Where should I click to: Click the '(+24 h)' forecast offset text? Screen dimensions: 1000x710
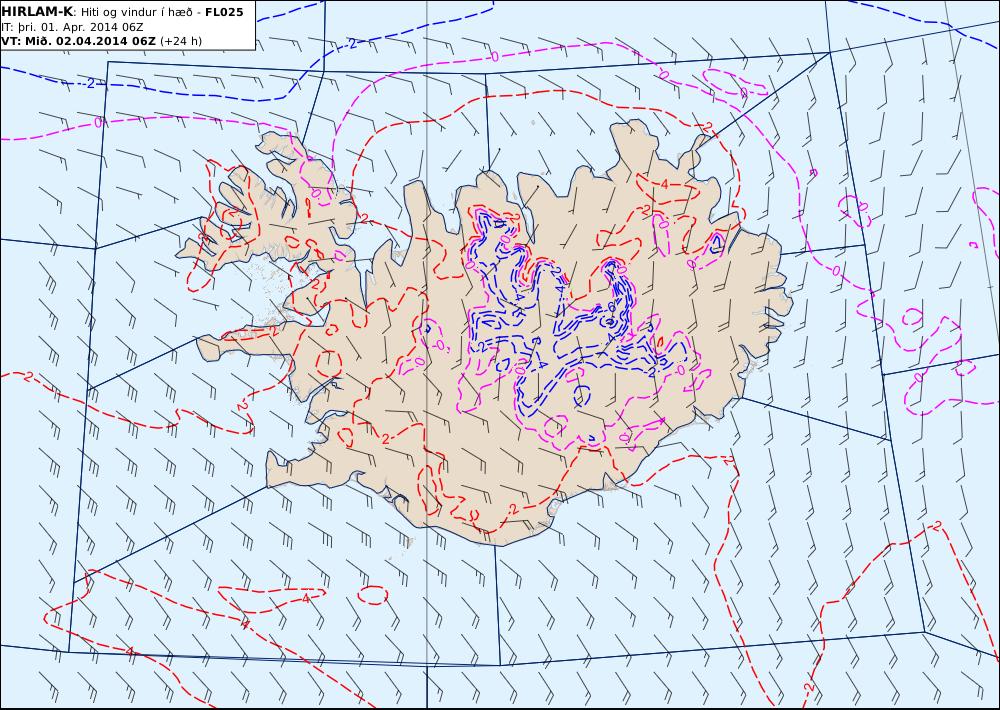[x=180, y=41]
